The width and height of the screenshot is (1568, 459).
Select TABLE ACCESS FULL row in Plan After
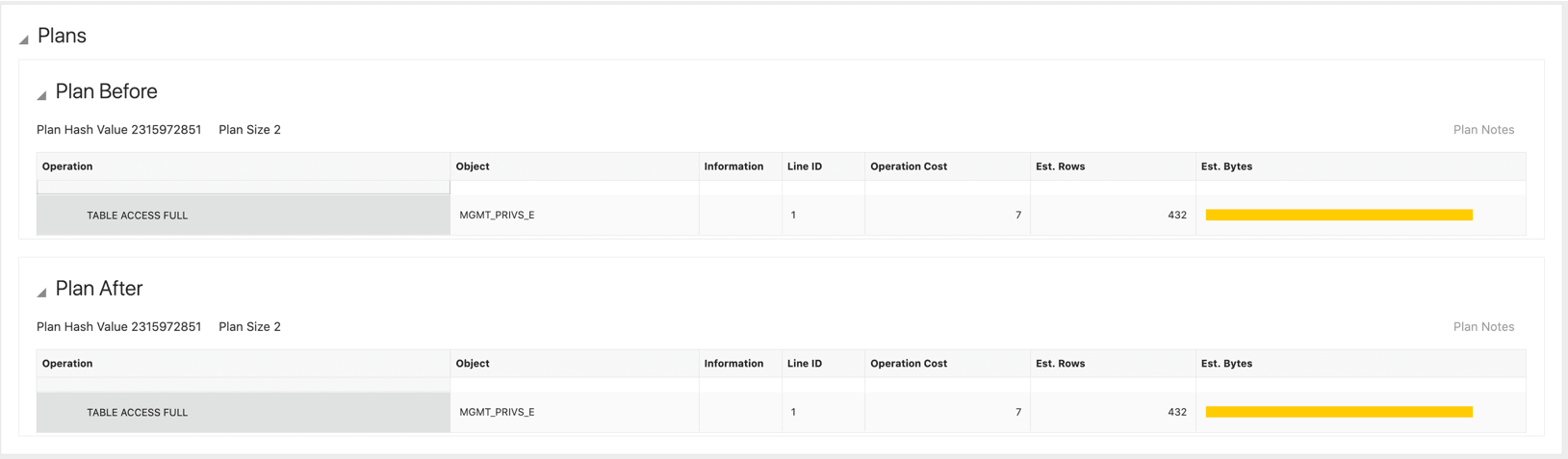coord(138,413)
